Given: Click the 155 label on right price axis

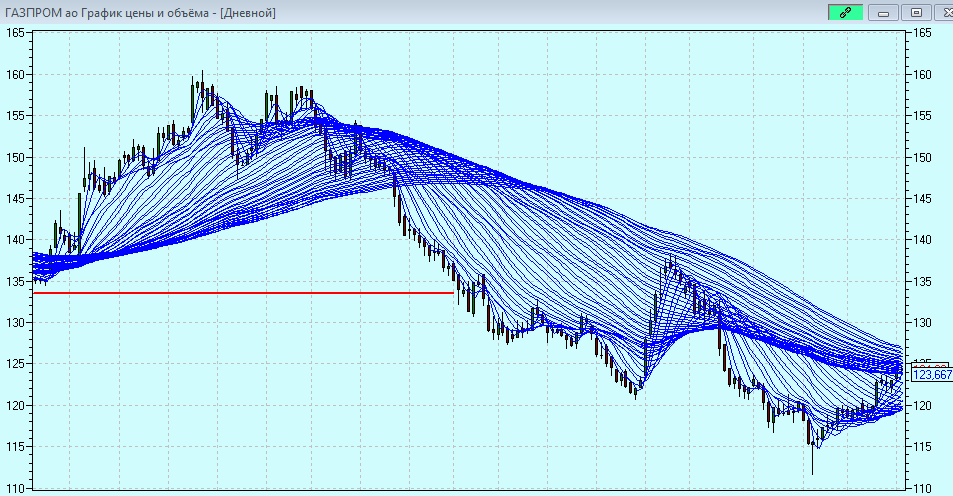Looking at the screenshot, I should (922, 116).
